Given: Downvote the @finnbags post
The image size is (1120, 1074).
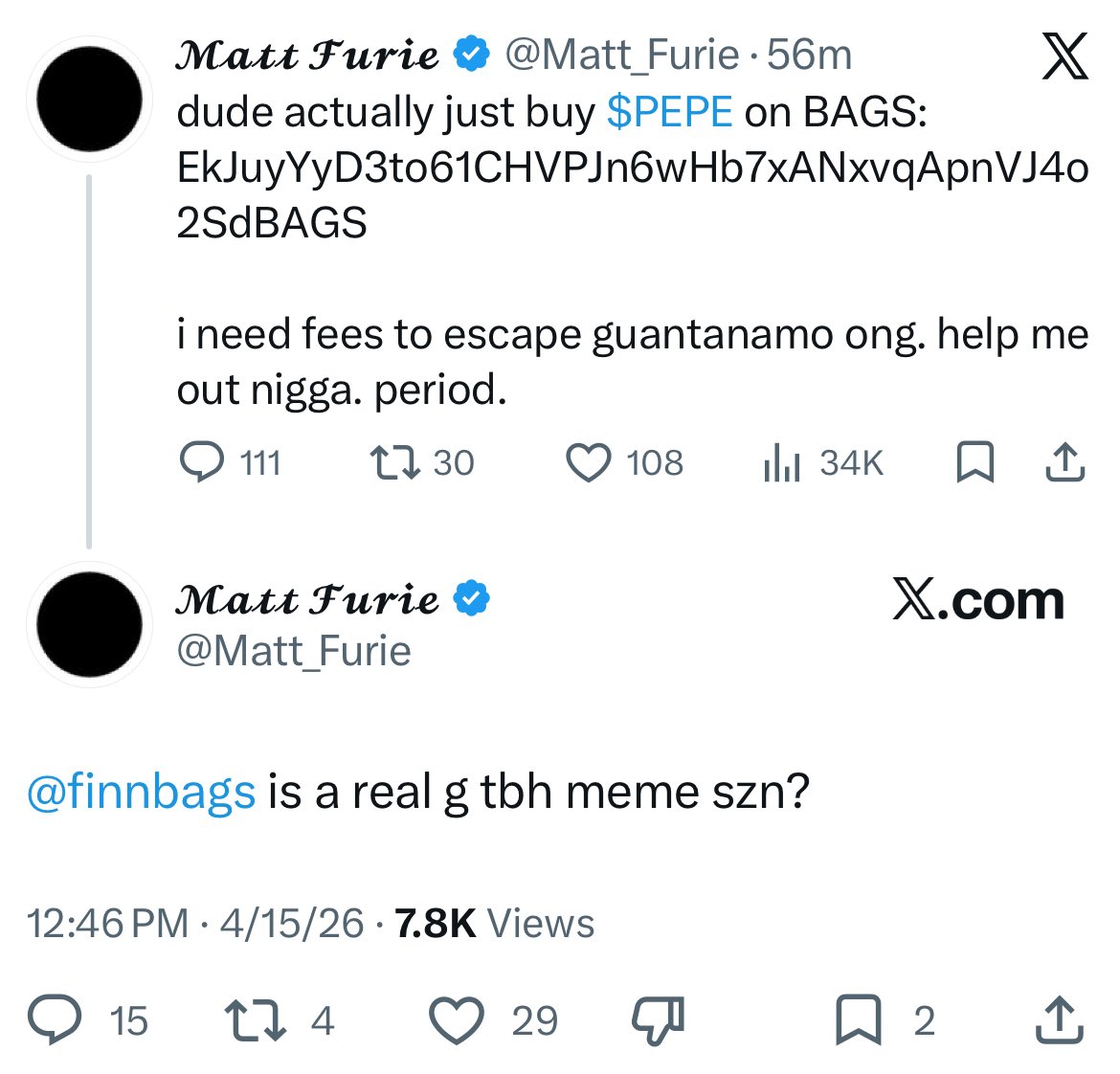Looking at the screenshot, I should click(x=658, y=1018).
